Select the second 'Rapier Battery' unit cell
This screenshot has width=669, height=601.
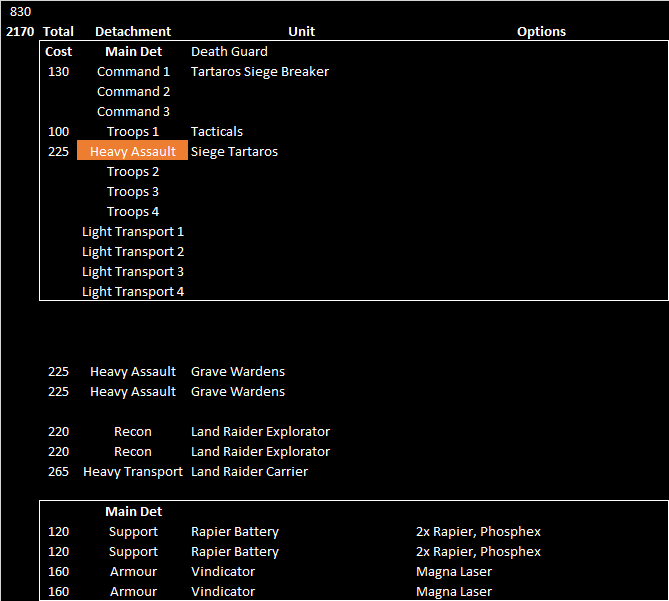235,552
